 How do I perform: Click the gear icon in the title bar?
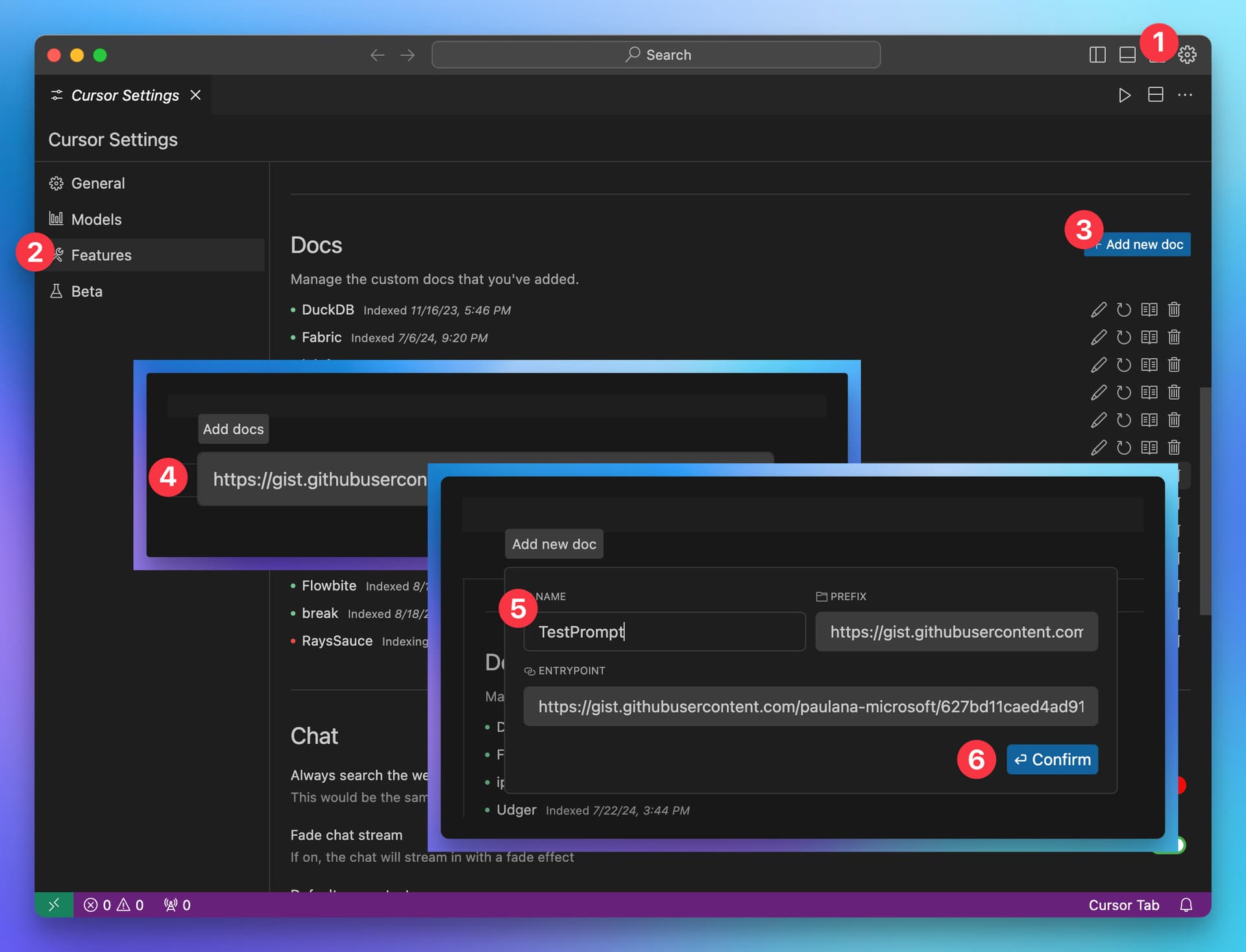[1188, 55]
